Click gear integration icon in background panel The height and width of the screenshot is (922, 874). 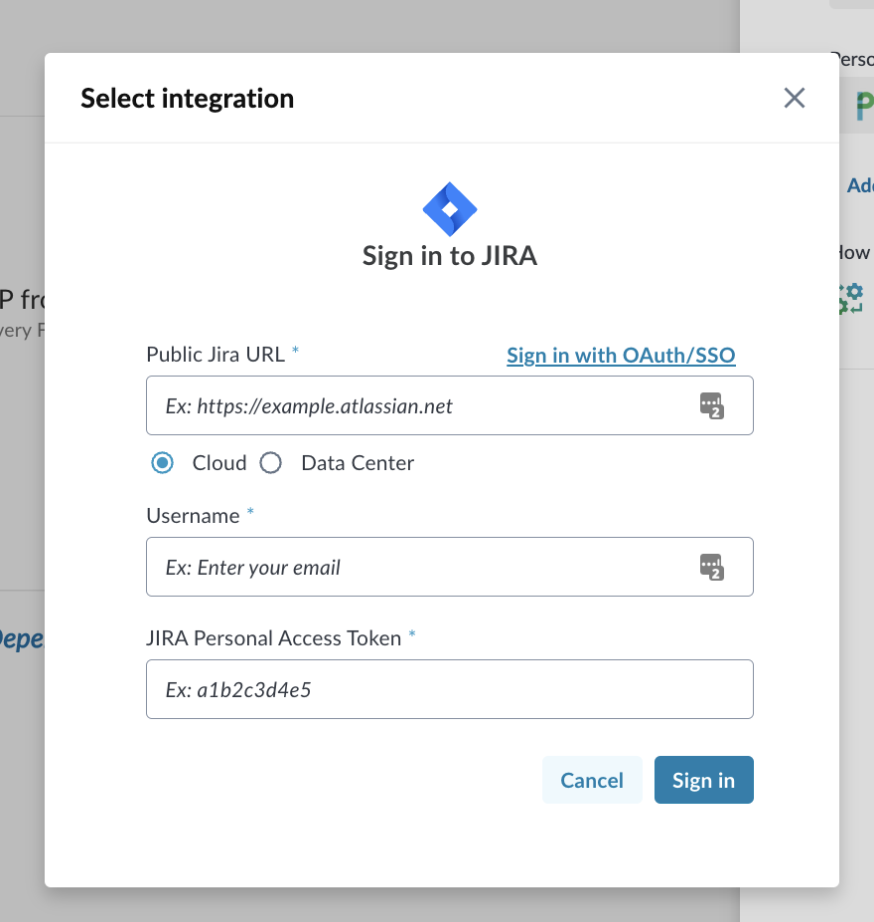(x=851, y=299)
